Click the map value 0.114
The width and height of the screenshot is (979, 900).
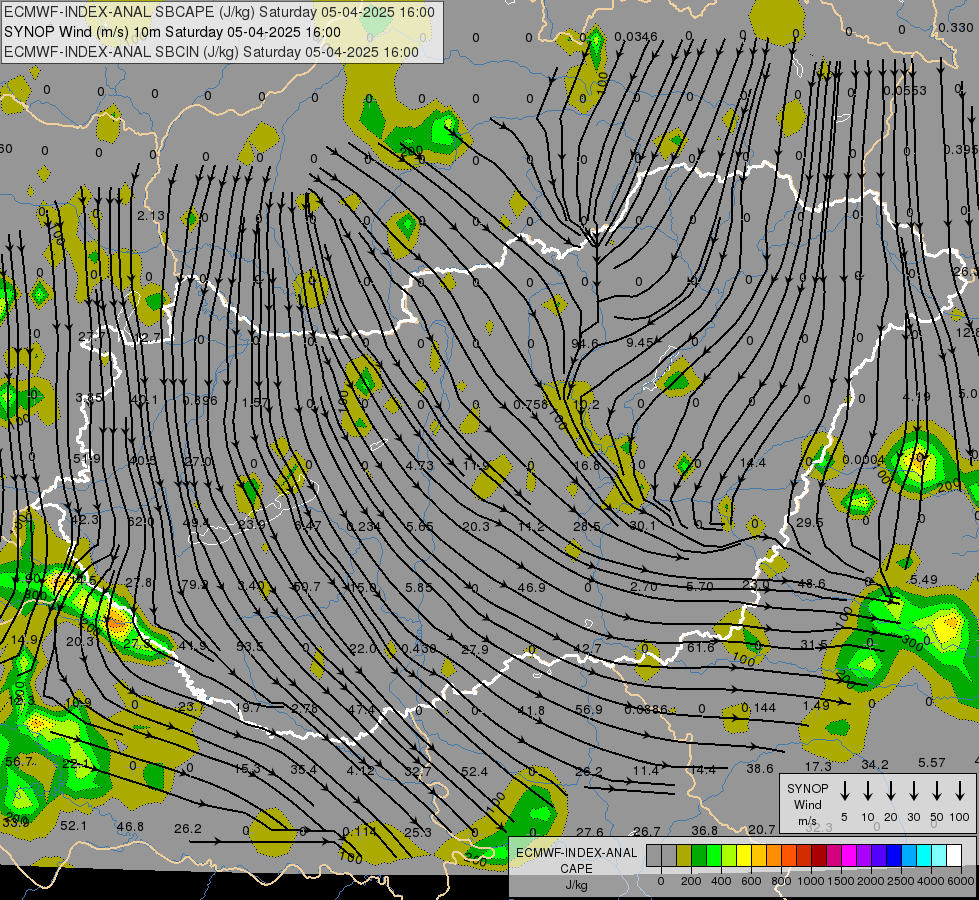click(x=360, y=831)
